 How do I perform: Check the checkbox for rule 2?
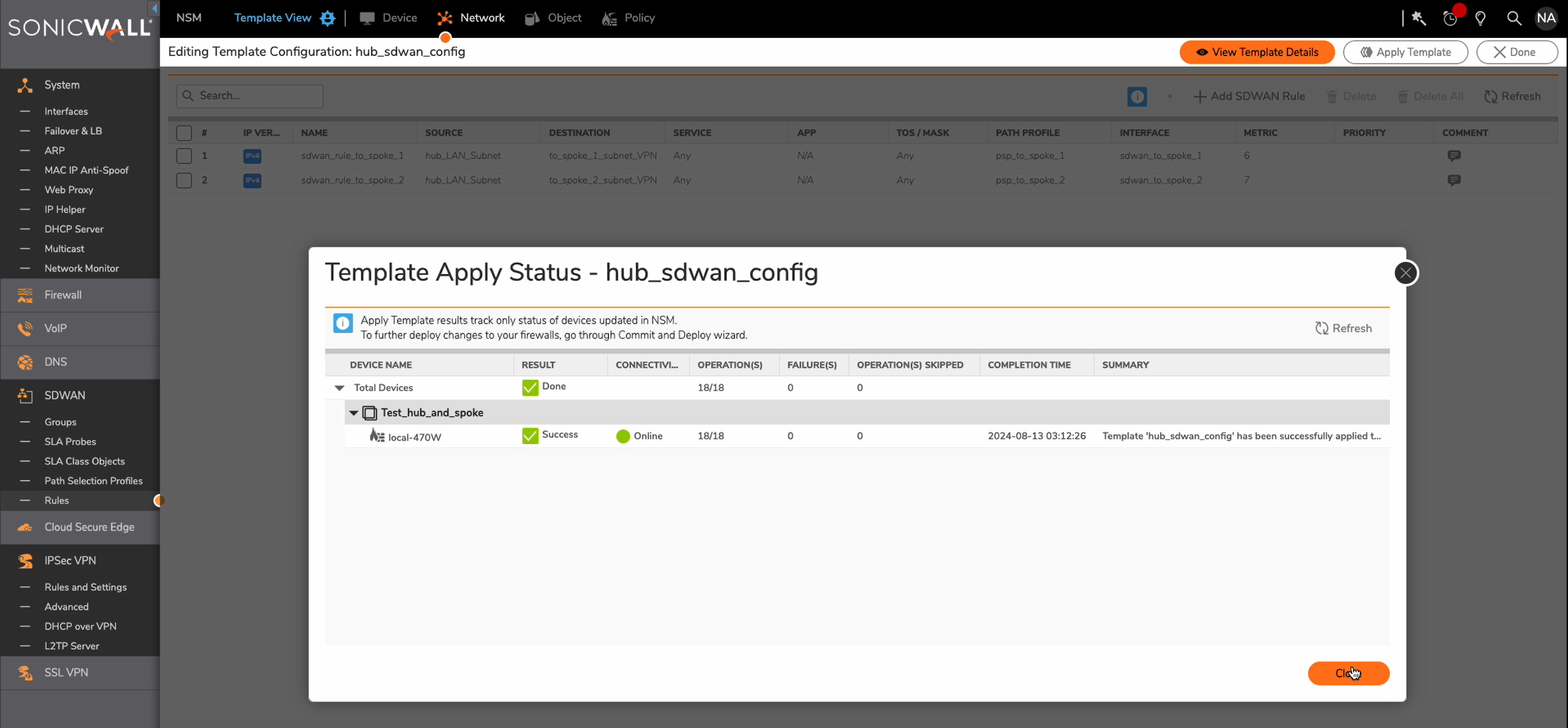pos(184,181)
